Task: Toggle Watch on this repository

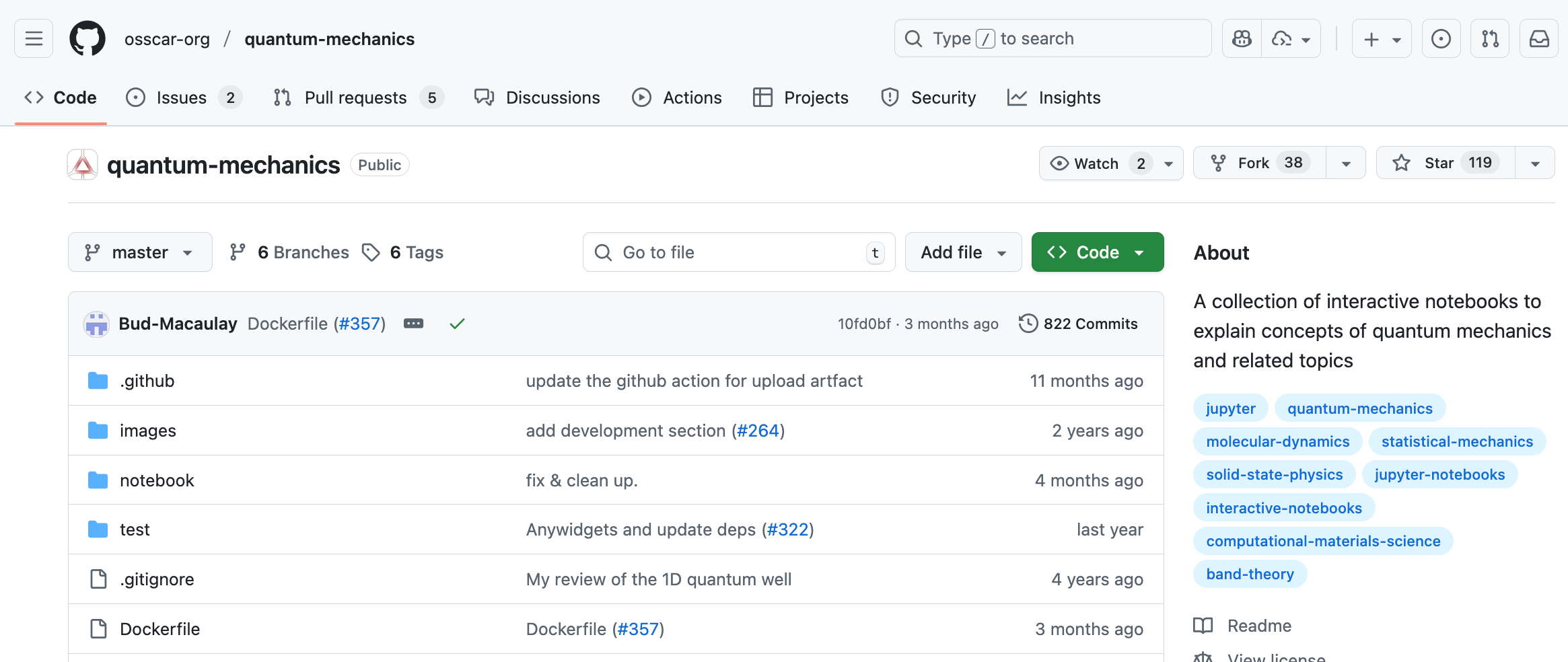Action: (1096, 163)
